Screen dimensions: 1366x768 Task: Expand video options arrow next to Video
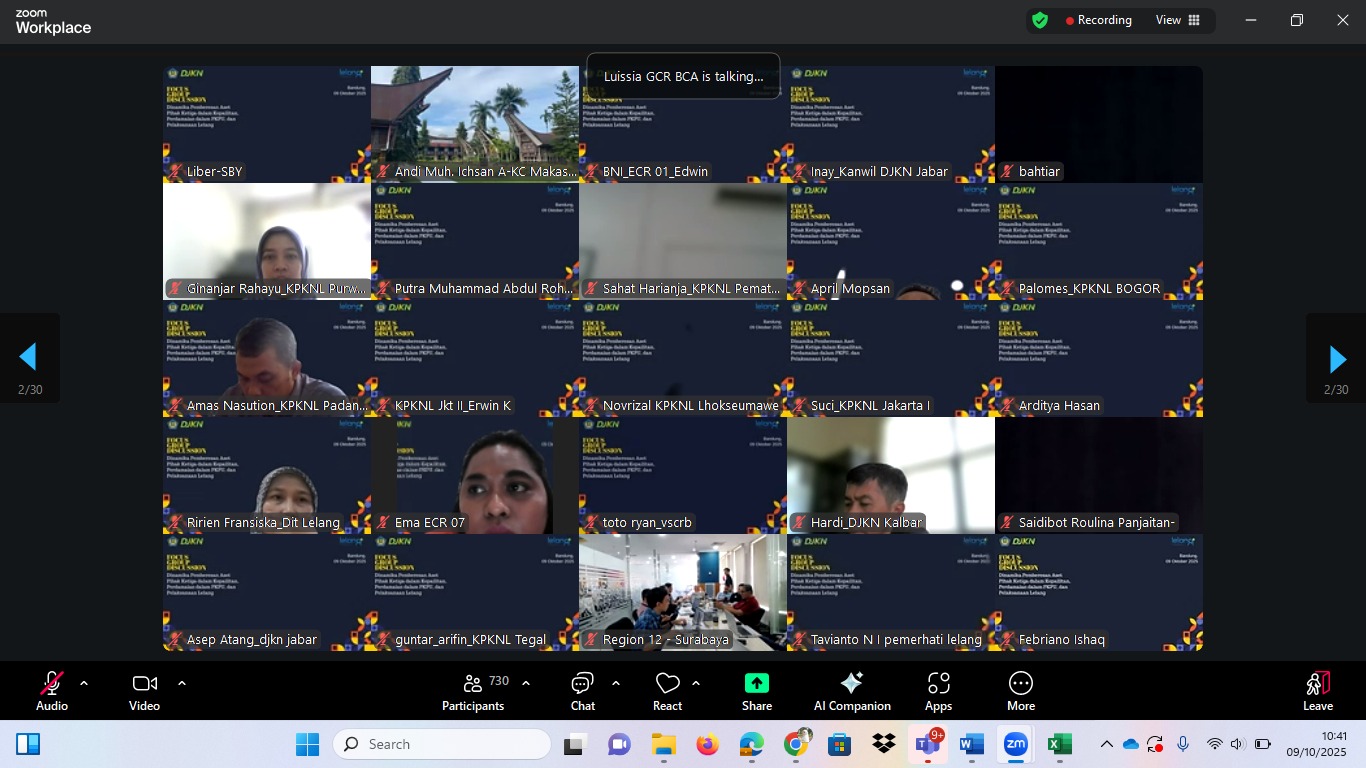(x=182, y=684)
